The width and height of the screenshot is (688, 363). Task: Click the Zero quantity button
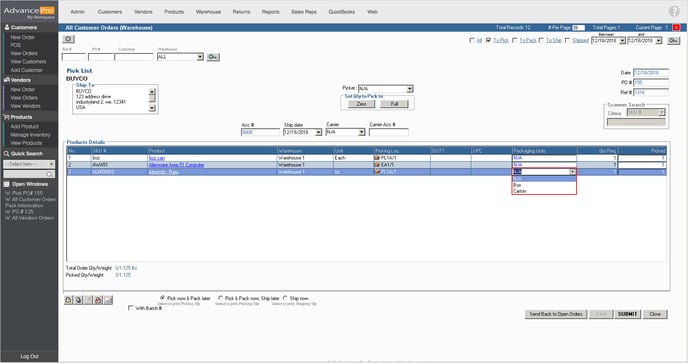point(362,104)
